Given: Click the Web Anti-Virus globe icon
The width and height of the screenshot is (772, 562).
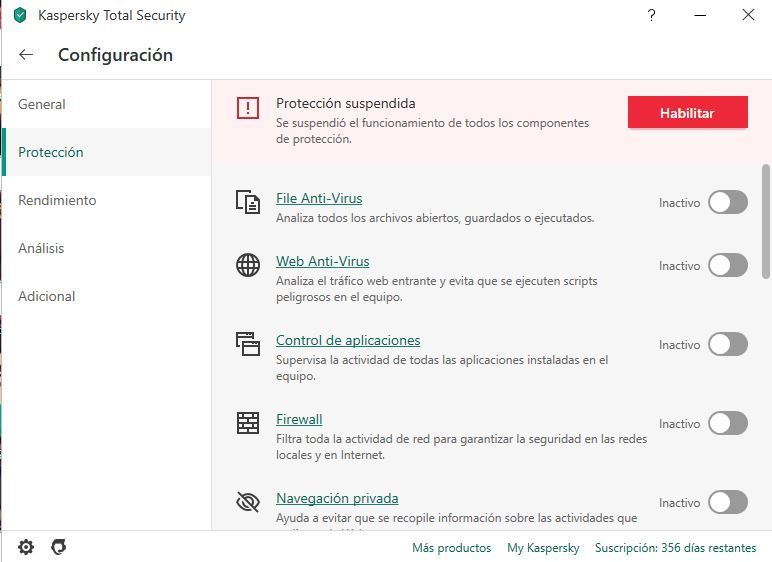Looking at the screenshot, I should point(247,265).
